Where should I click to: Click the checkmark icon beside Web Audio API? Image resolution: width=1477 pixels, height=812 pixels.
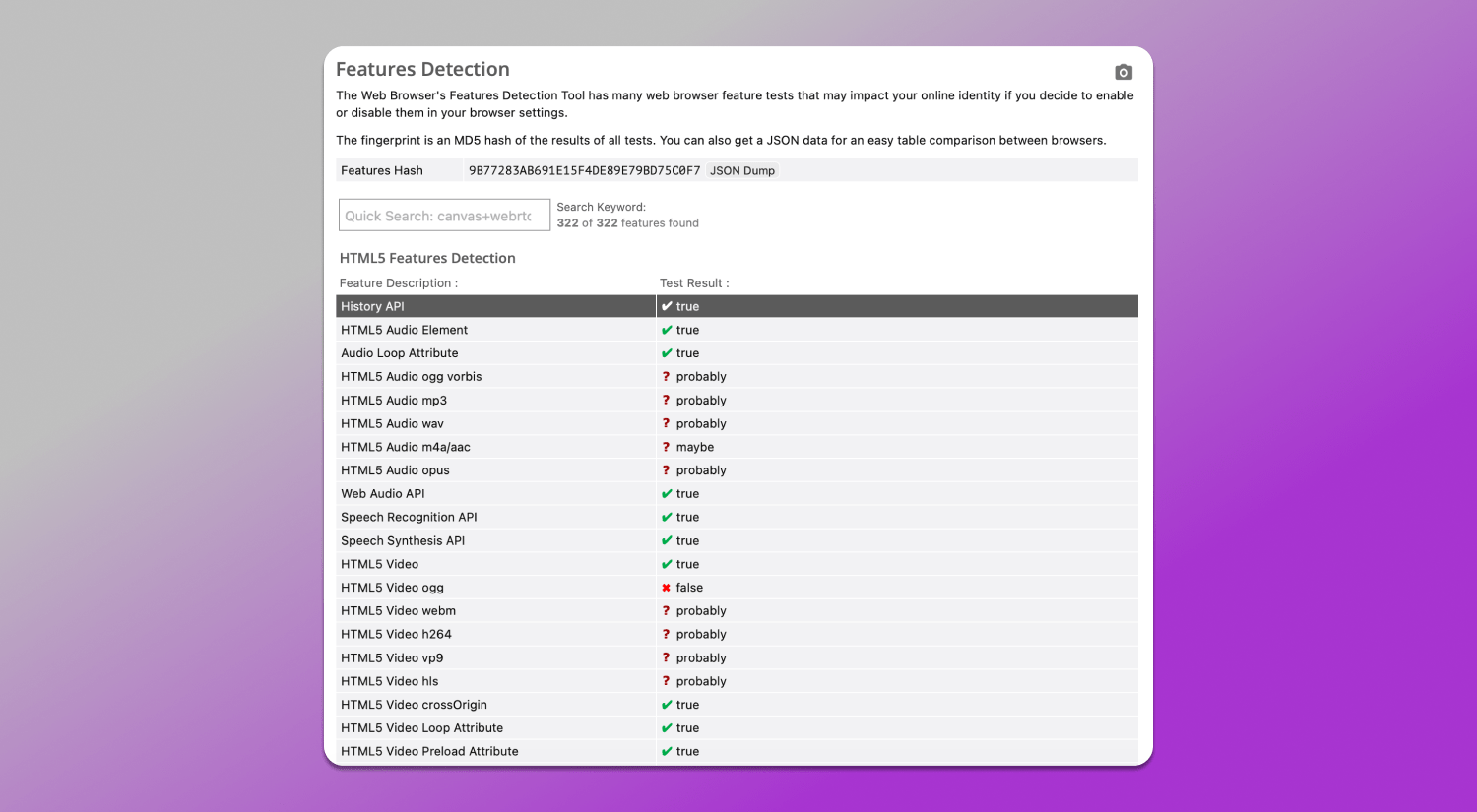click(669, 493)
